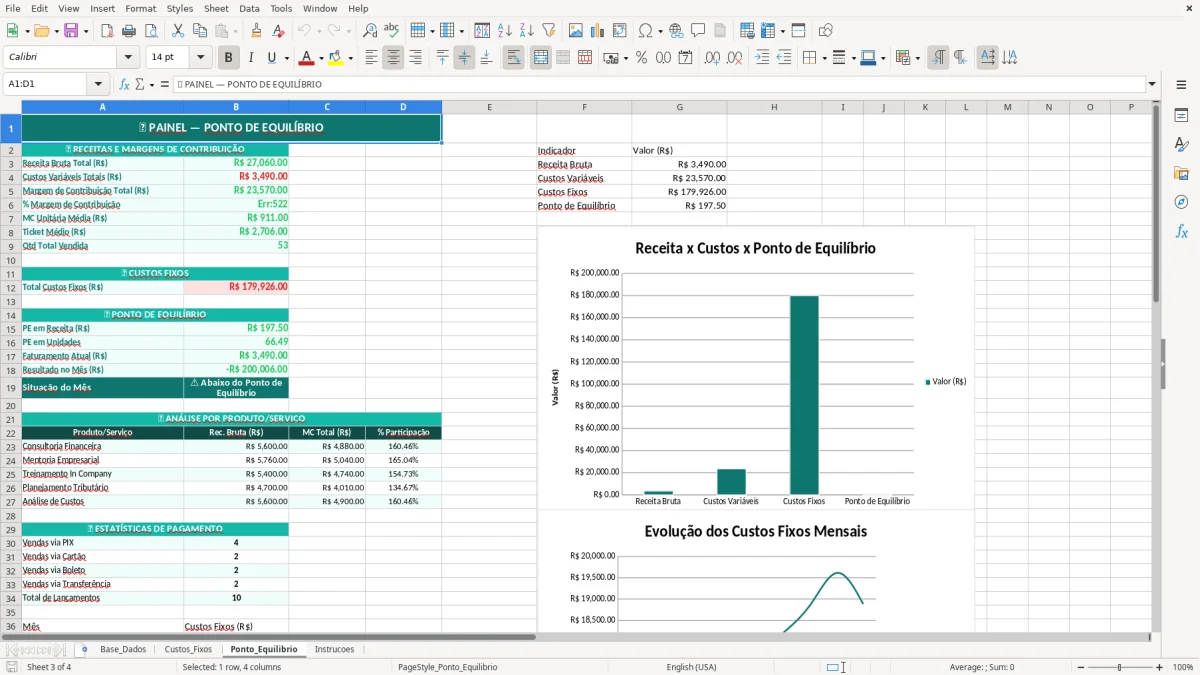Align text right
This screenshot has height=675, width=1200.
click(415, 58)
